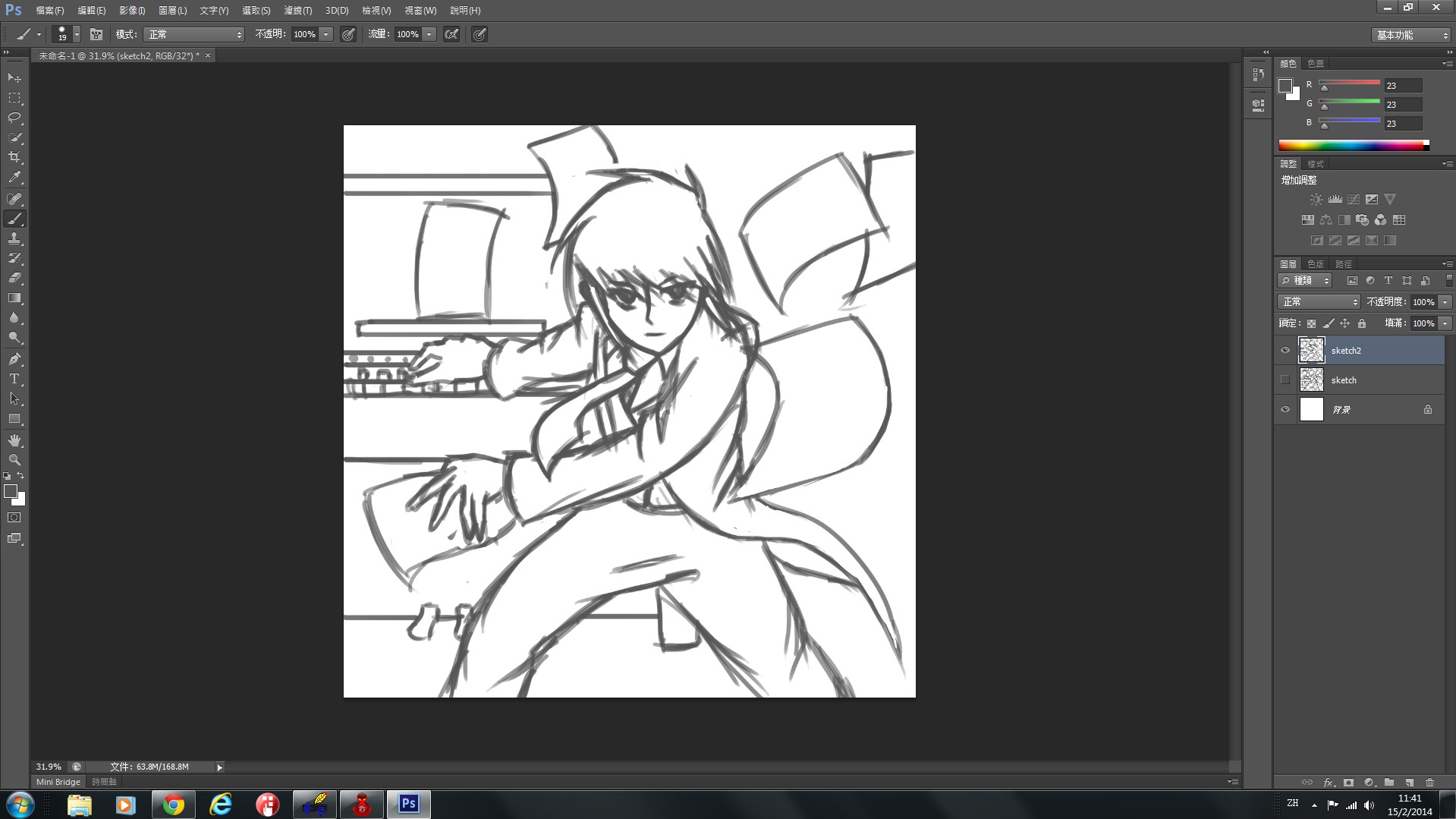
Task: Toggle Quick Mask mode
Action: click(14, 518)
